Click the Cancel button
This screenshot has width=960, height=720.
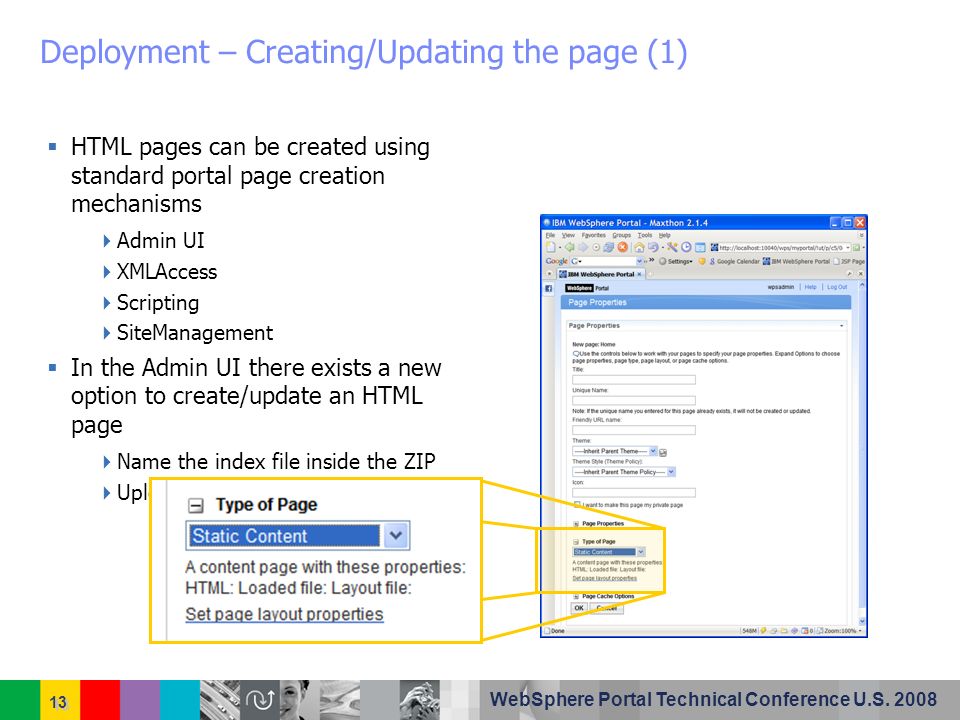coord(606,609)
